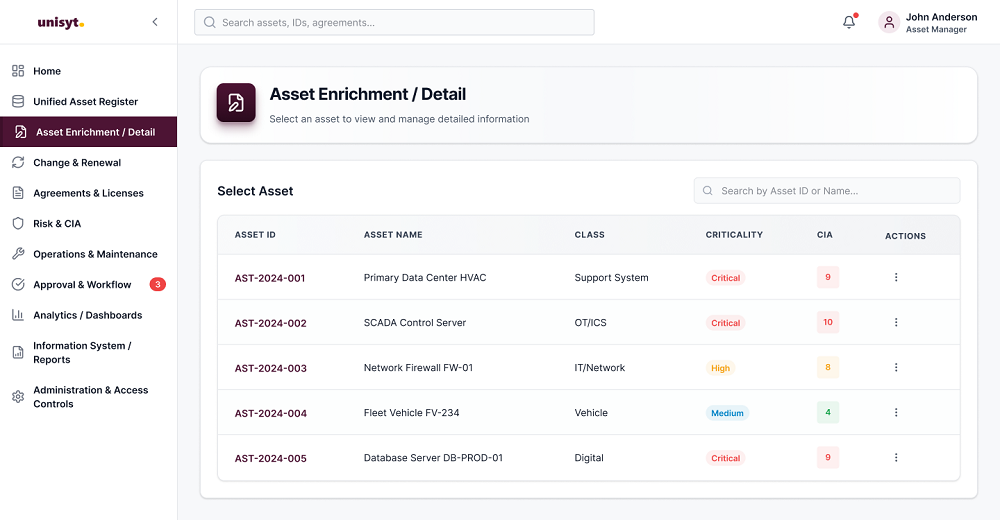Open the notifications bell
This screenshot has width=1000, height=520.
click(849, 22)
